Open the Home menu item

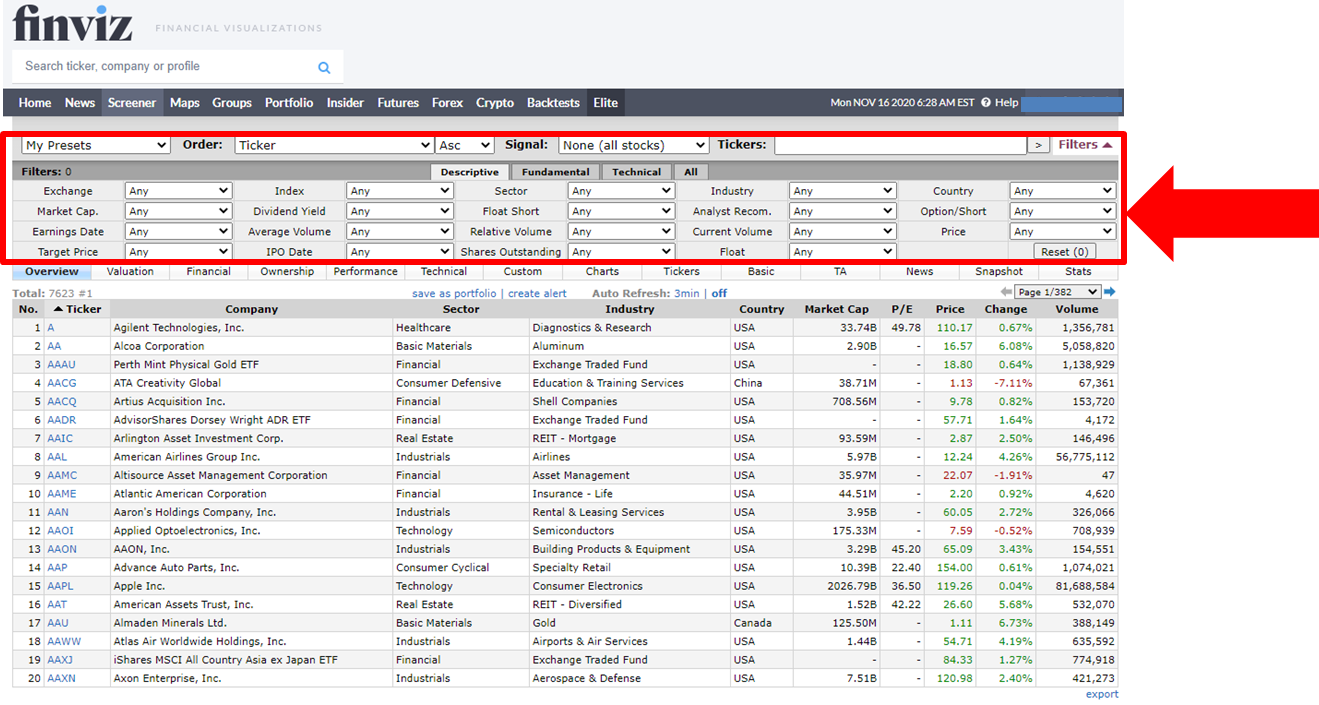(35, 103)
